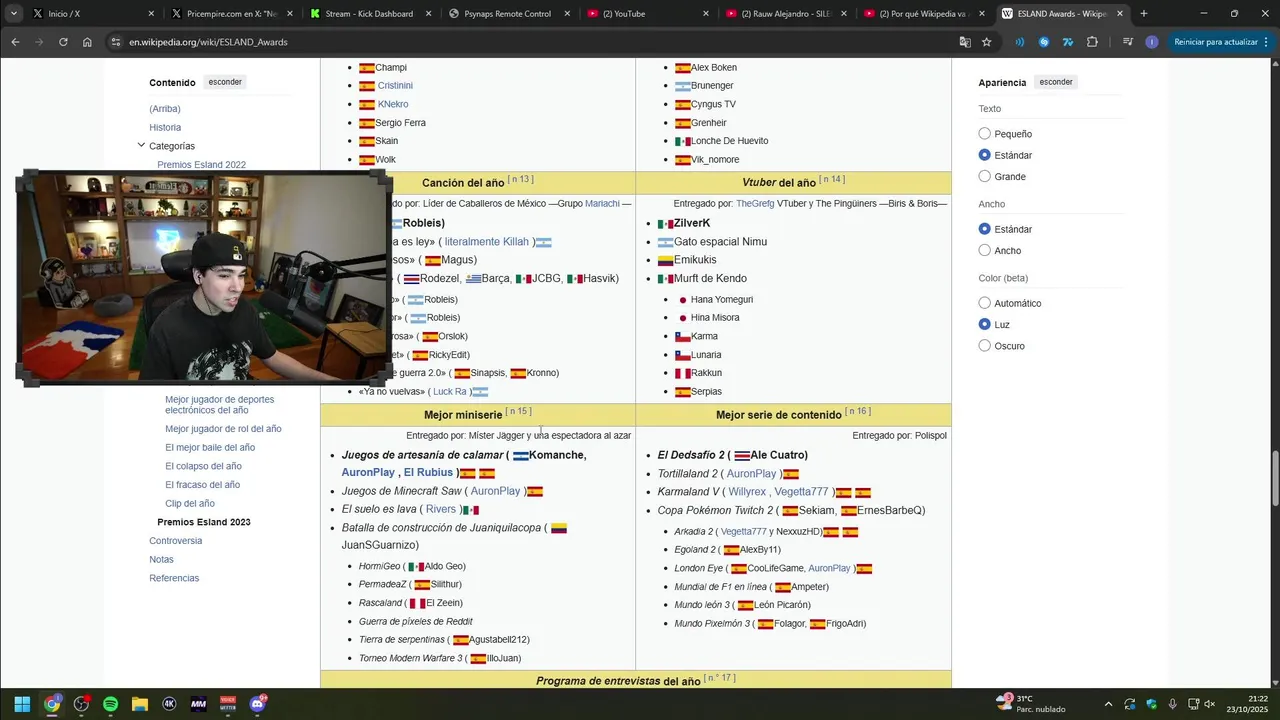Open Discord from taskbar
1280x720 pixels.
pos(258,704)
